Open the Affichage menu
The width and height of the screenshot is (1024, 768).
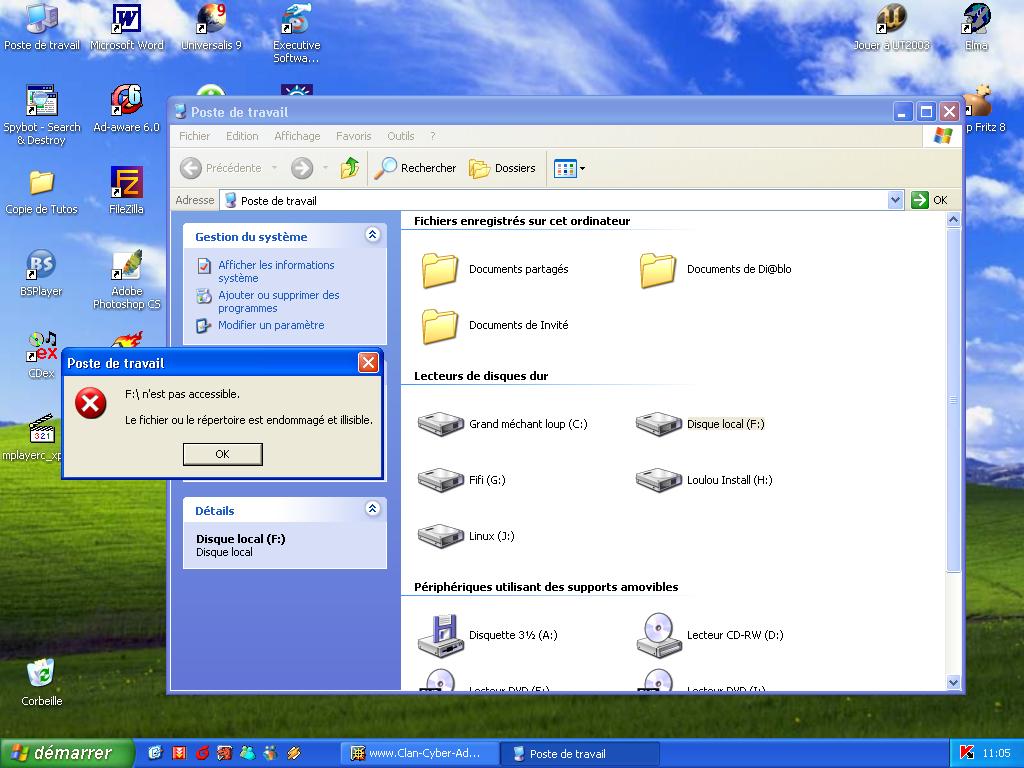coord(297,136)
